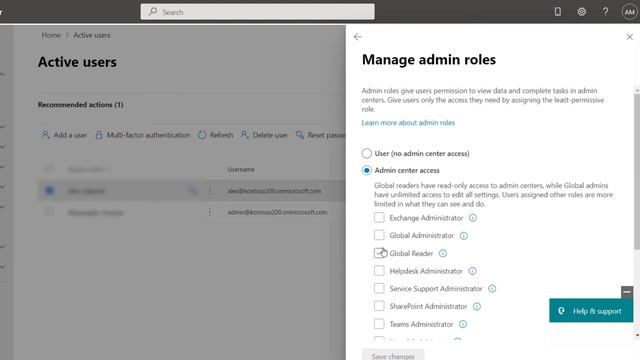Show info for SharePoint Administrator role
Image resolution: width=640 pixels, height=360 pixels.
click(x=477, y=307)
